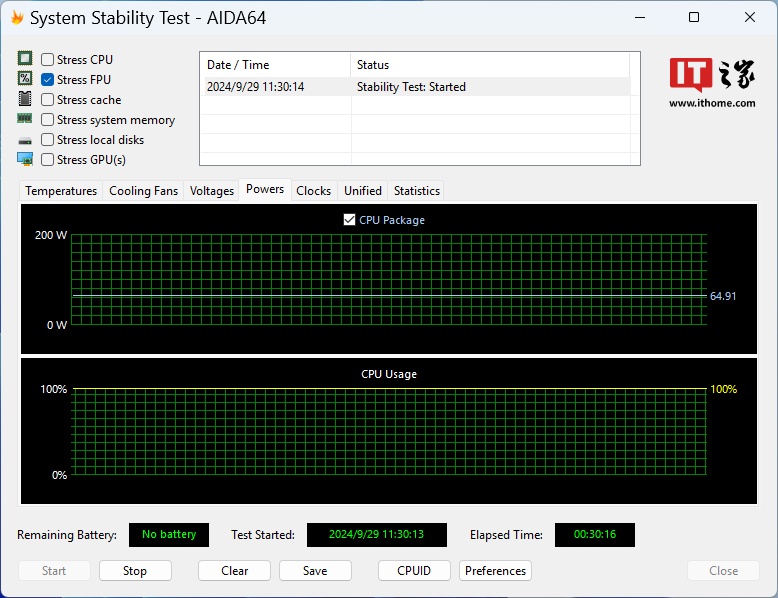The width and height of the screenshot is (778, 598).
Task: Enable the Stress cache checkbox
Action: click(x=48, y=100)
